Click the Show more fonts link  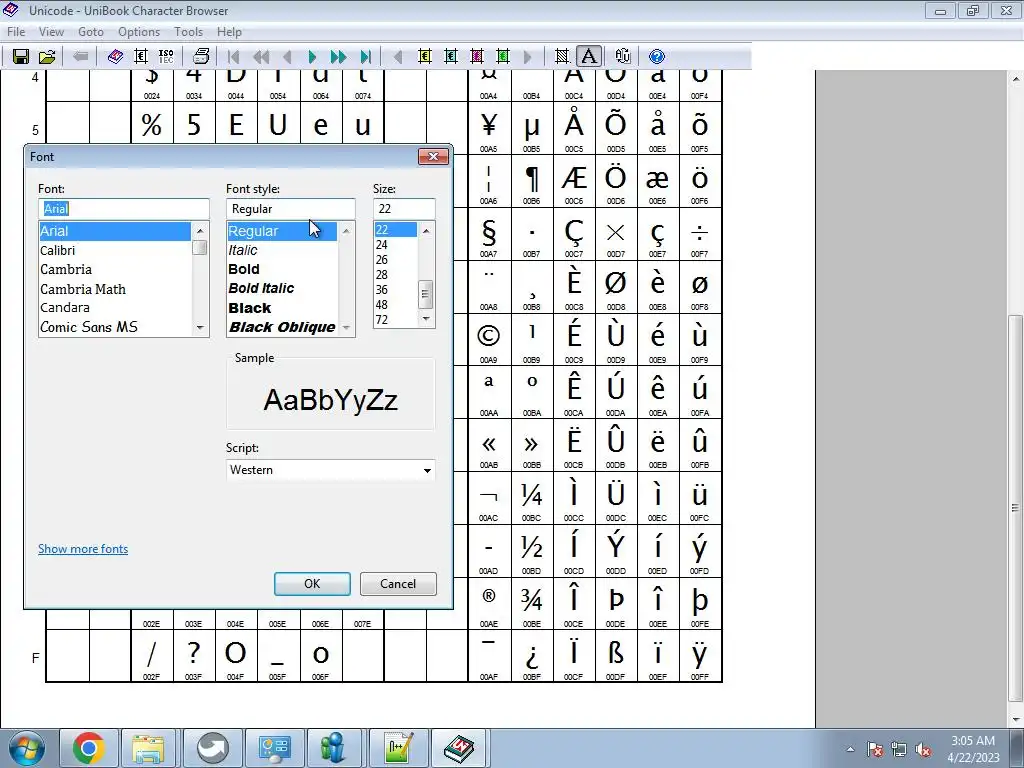tap(83, 549)
